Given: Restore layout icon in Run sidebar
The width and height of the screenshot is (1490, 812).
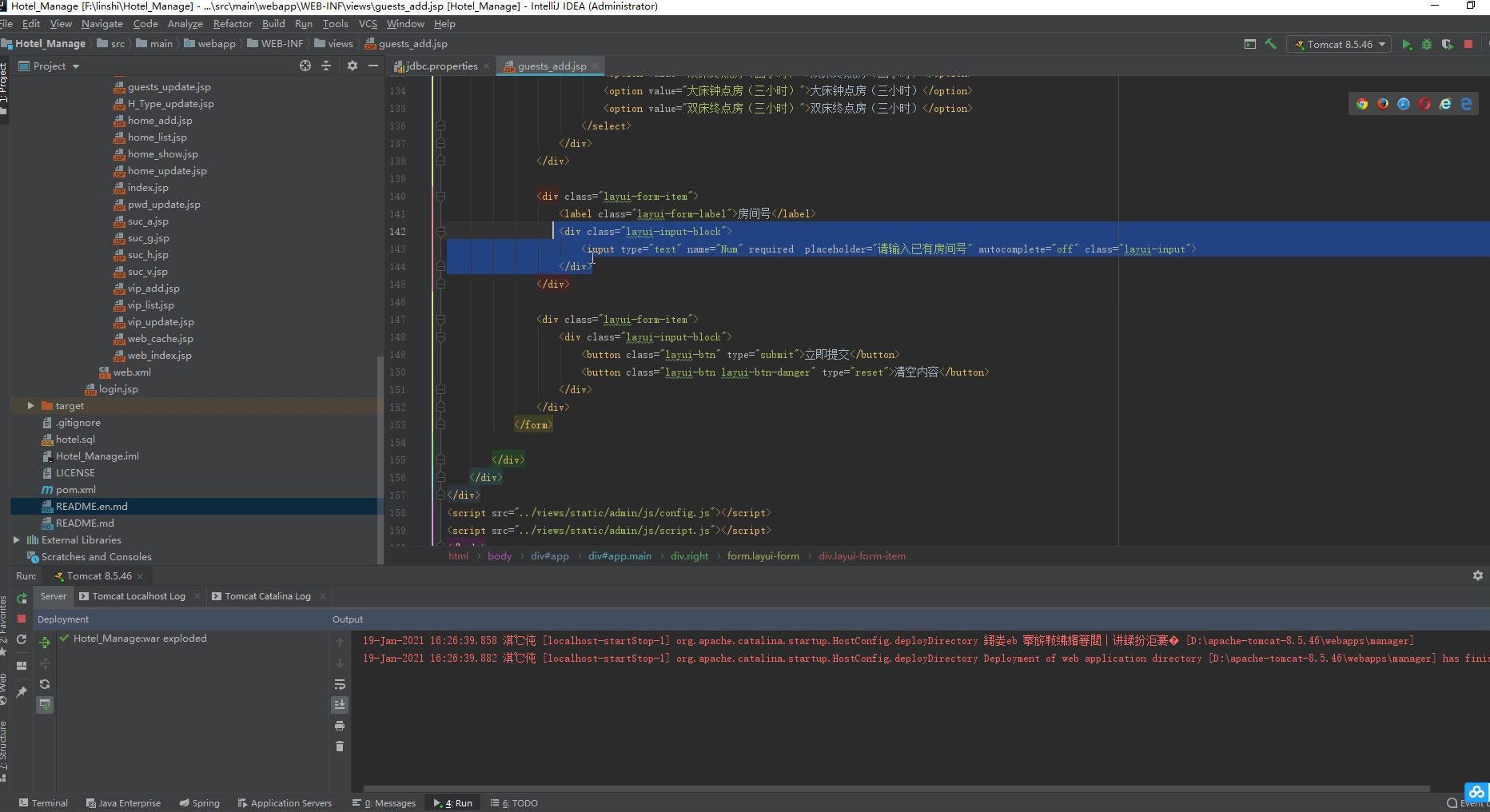Looking at the screenshot, I should click(x=22, y=665).
